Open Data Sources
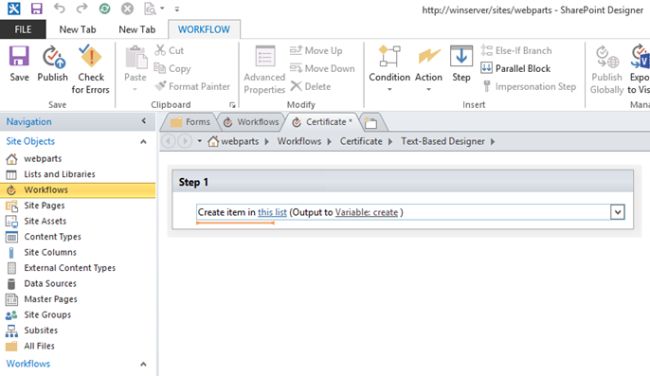The height and width of the screenshot is (376, 650). (x=41, y=284)
